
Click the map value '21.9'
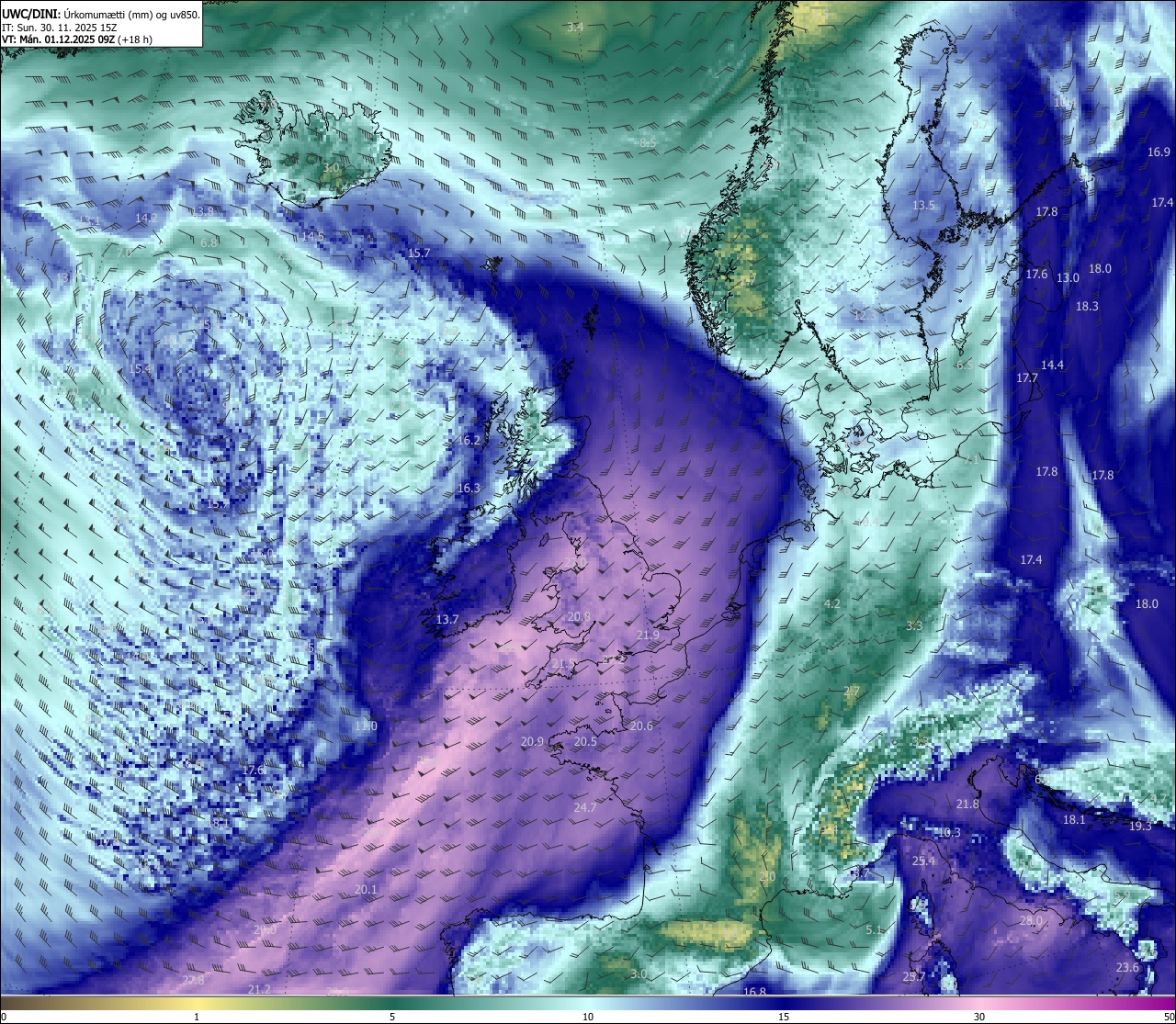click(648, 636)
